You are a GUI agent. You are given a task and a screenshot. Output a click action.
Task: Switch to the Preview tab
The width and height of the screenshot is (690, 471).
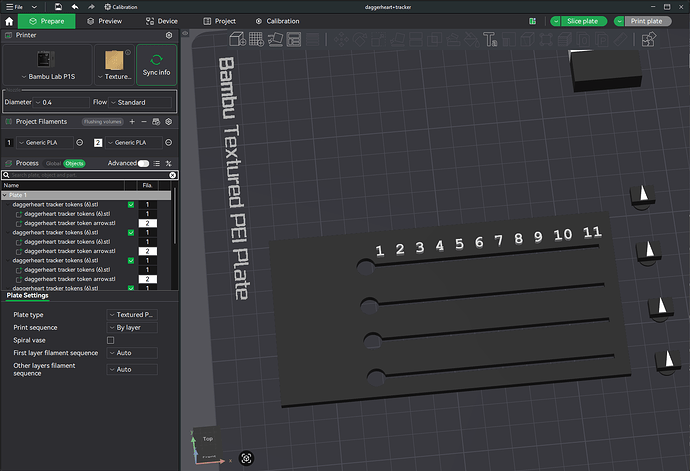104,21
